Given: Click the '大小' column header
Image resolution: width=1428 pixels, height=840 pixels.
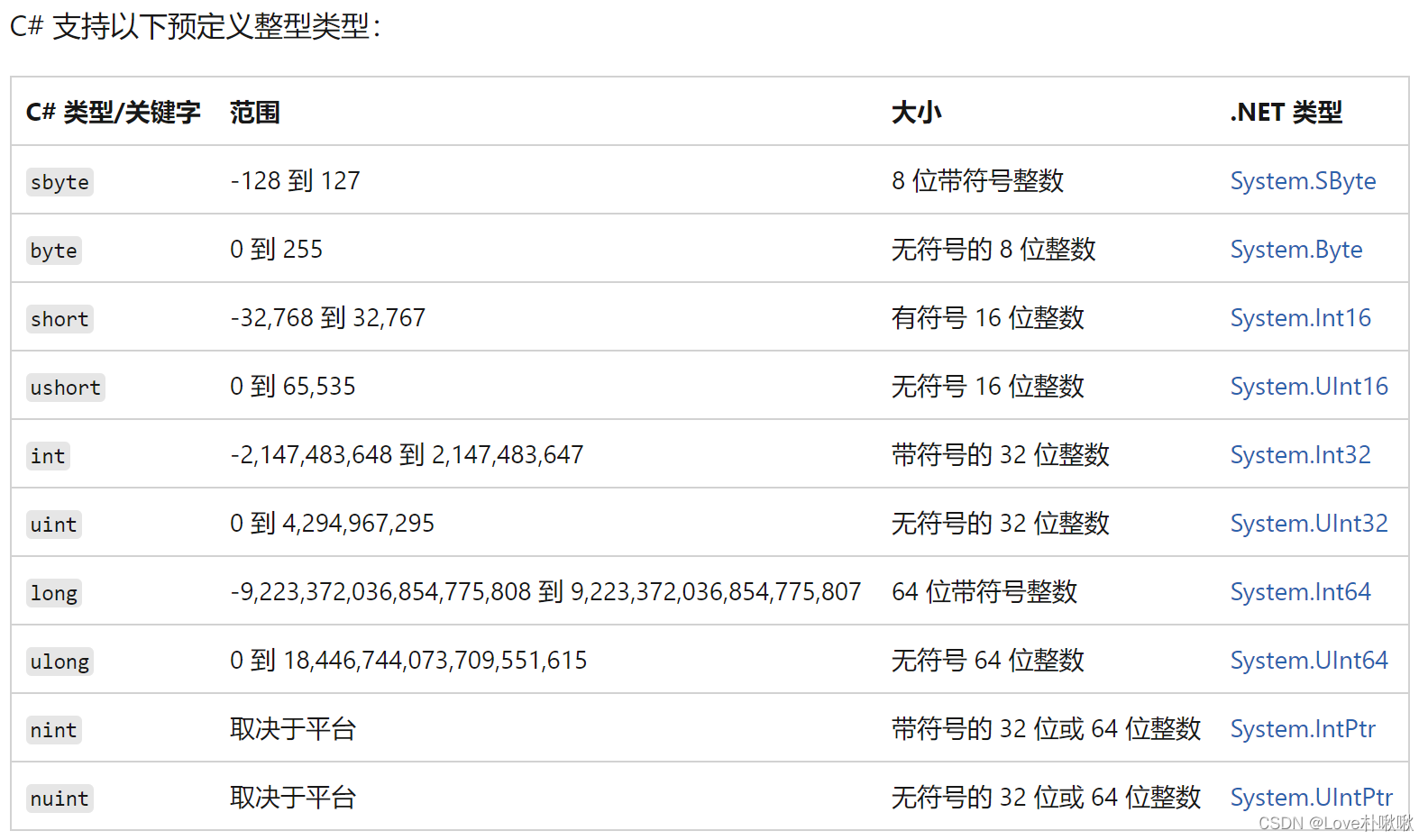Looking at the screenshot, I should pos(917,113).
